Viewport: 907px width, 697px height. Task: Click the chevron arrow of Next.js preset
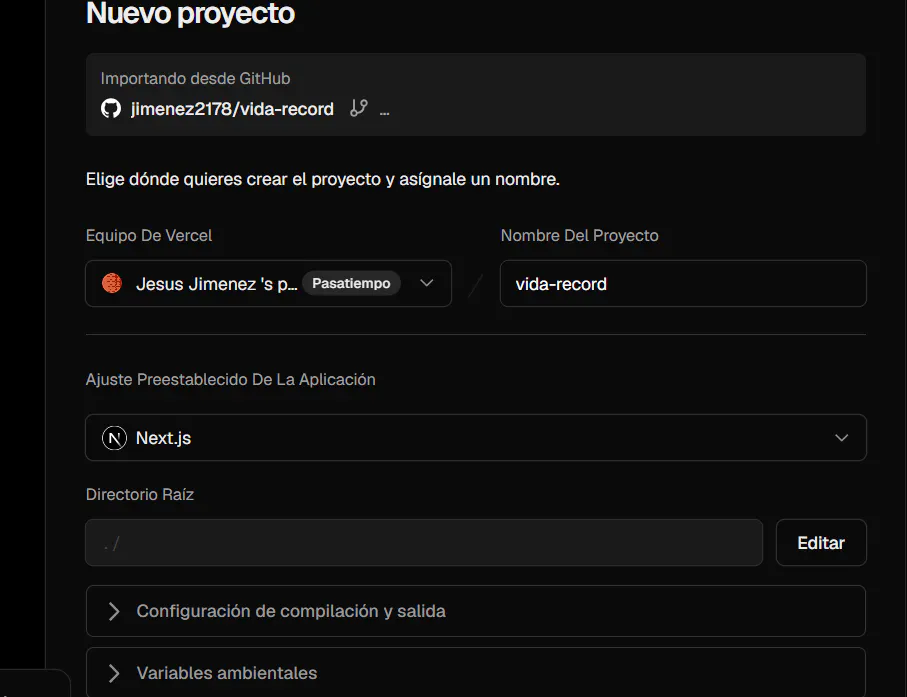pos(841,438)
